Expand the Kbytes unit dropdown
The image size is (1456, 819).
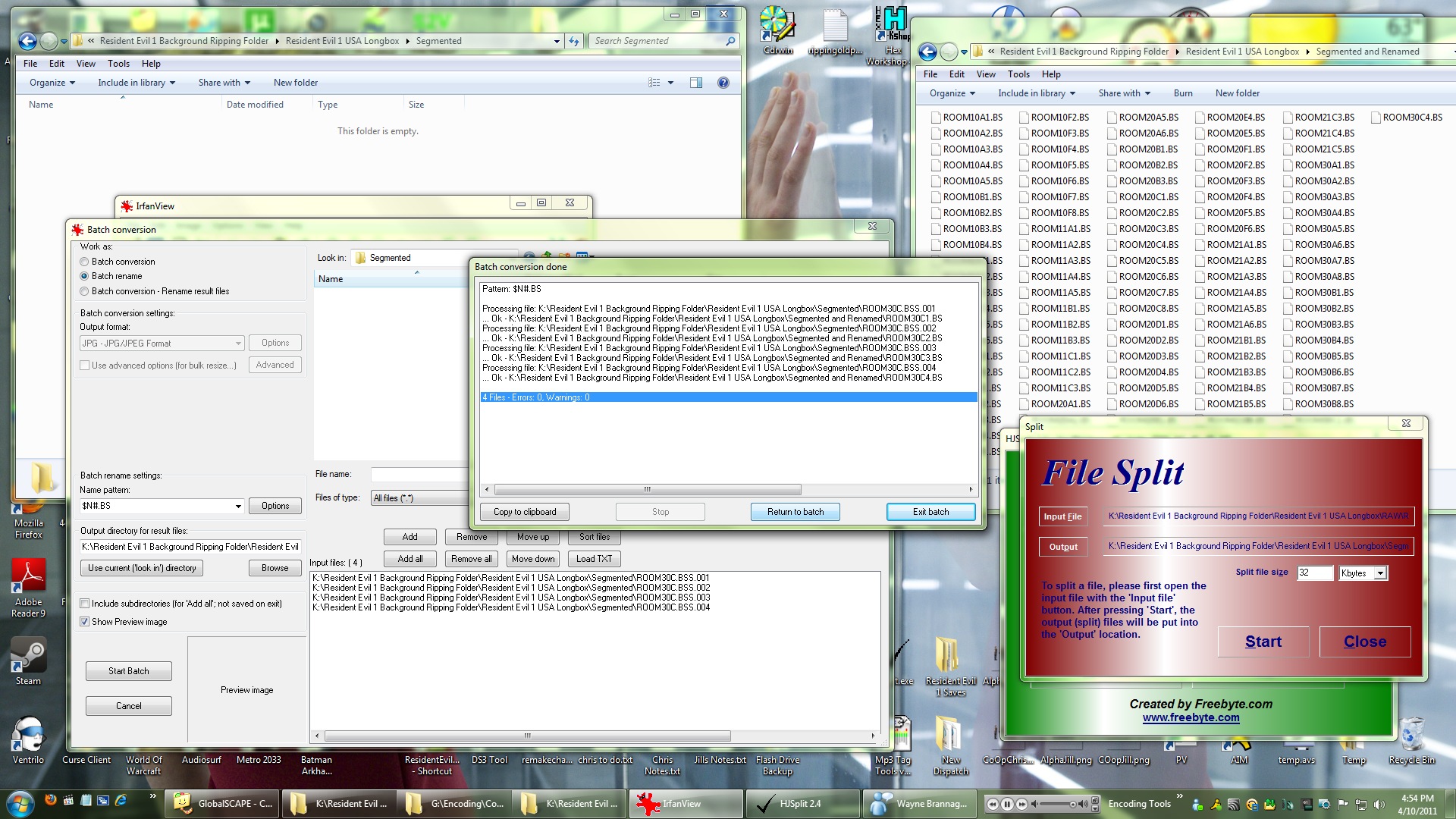coord(1380,573)
